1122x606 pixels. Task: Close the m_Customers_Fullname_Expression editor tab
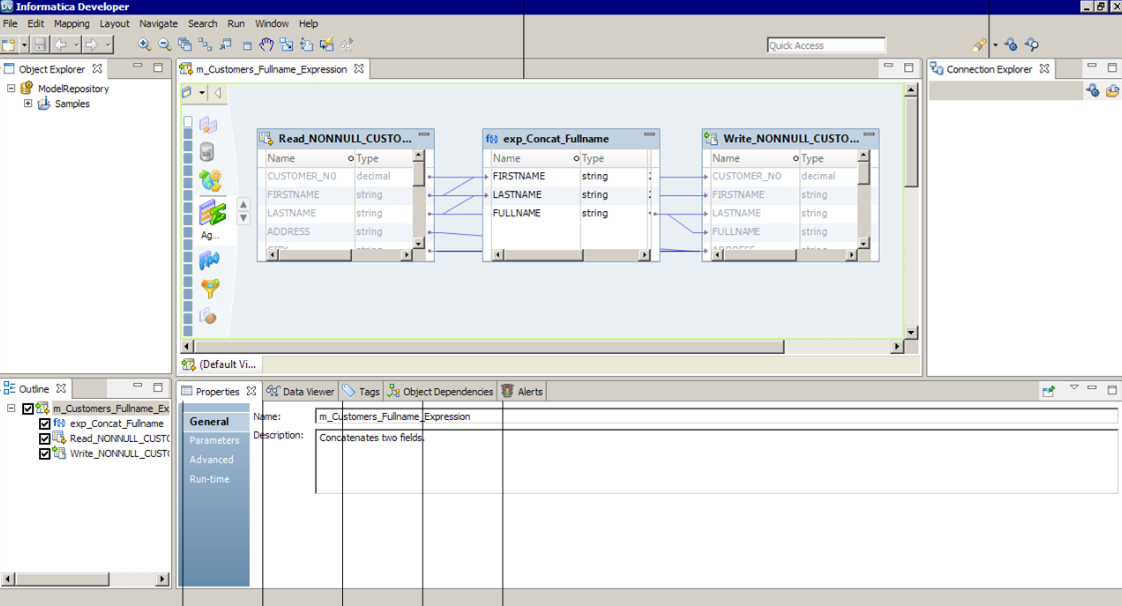tap(358, 69)
